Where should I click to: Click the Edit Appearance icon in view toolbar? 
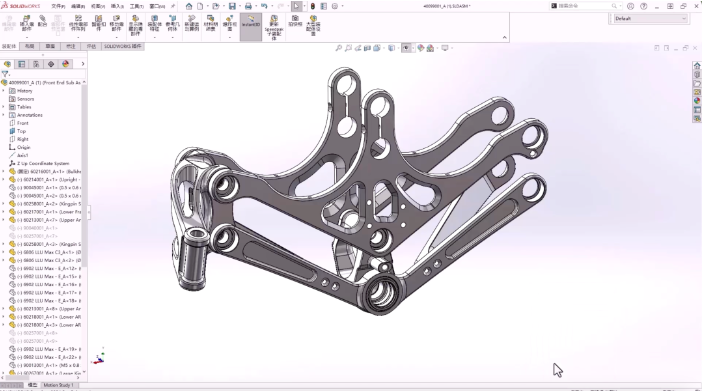point(421,48)
